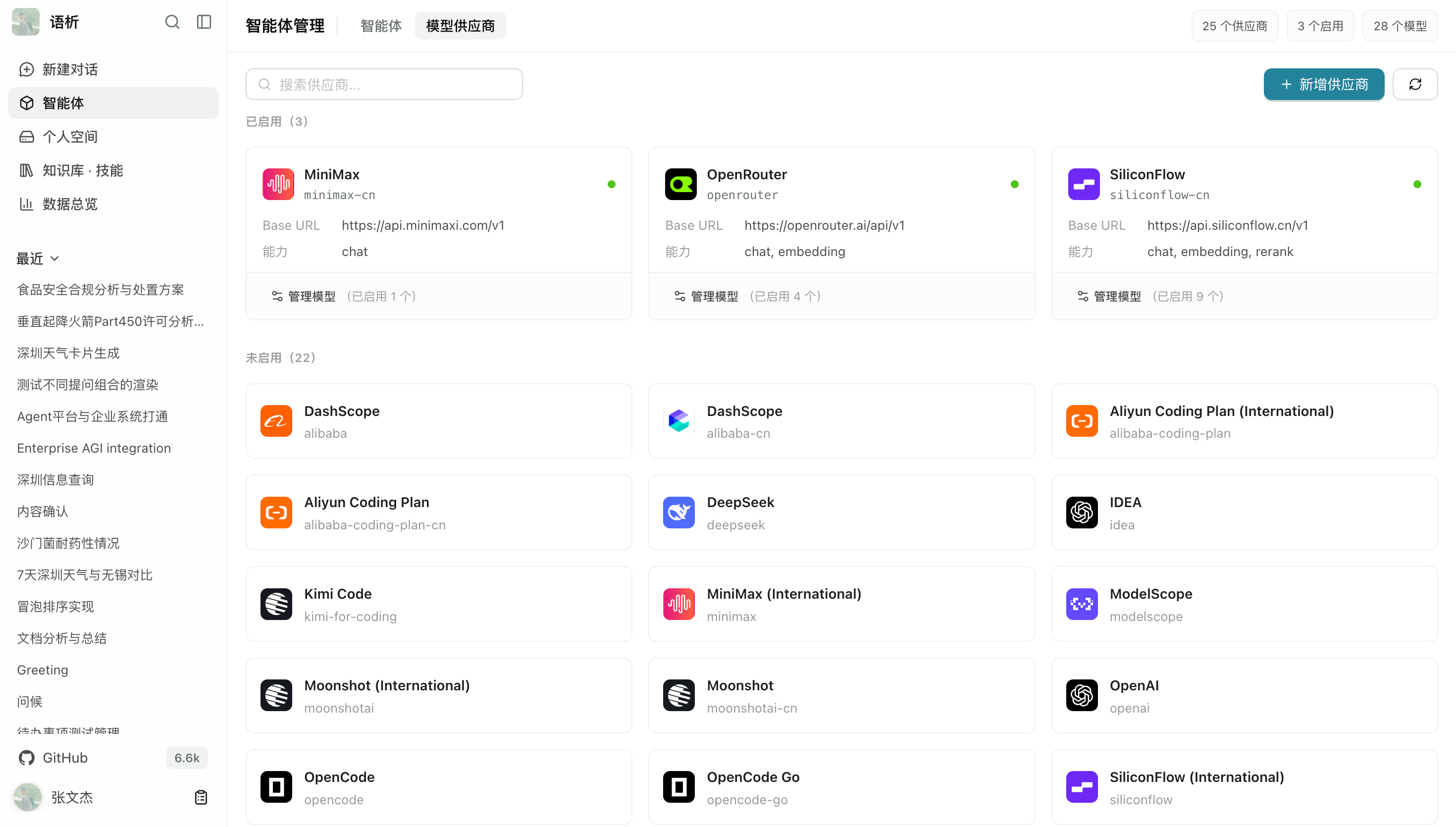Open 知识库 · 技能 section
The image size is (1456, 827).
pos(113,170)
